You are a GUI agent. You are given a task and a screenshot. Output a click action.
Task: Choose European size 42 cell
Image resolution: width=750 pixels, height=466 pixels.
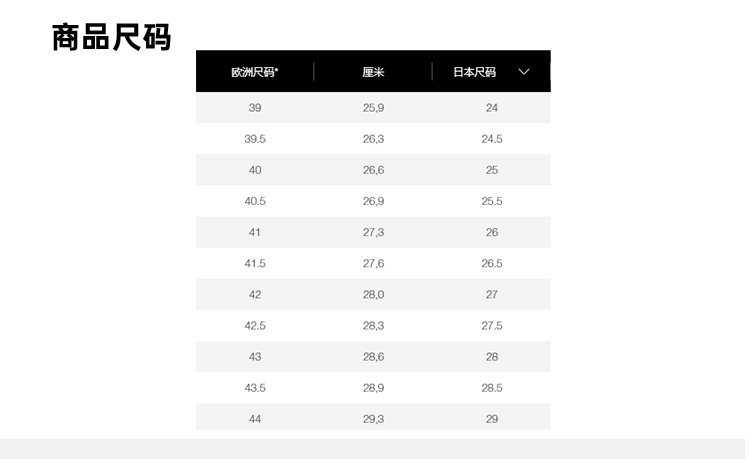pyautogui.click(x=255, y=294)
